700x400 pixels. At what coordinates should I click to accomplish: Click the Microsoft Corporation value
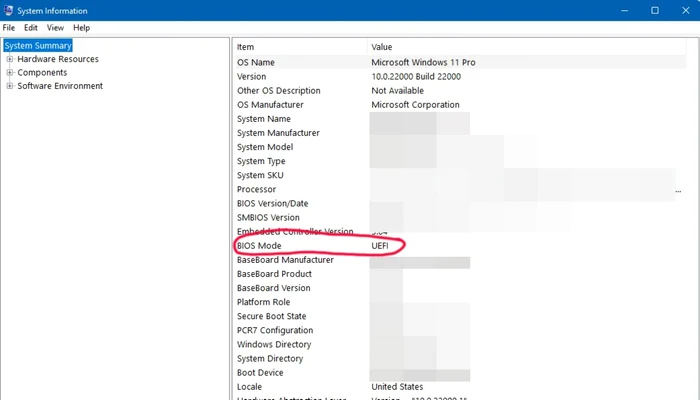[415, 105]
